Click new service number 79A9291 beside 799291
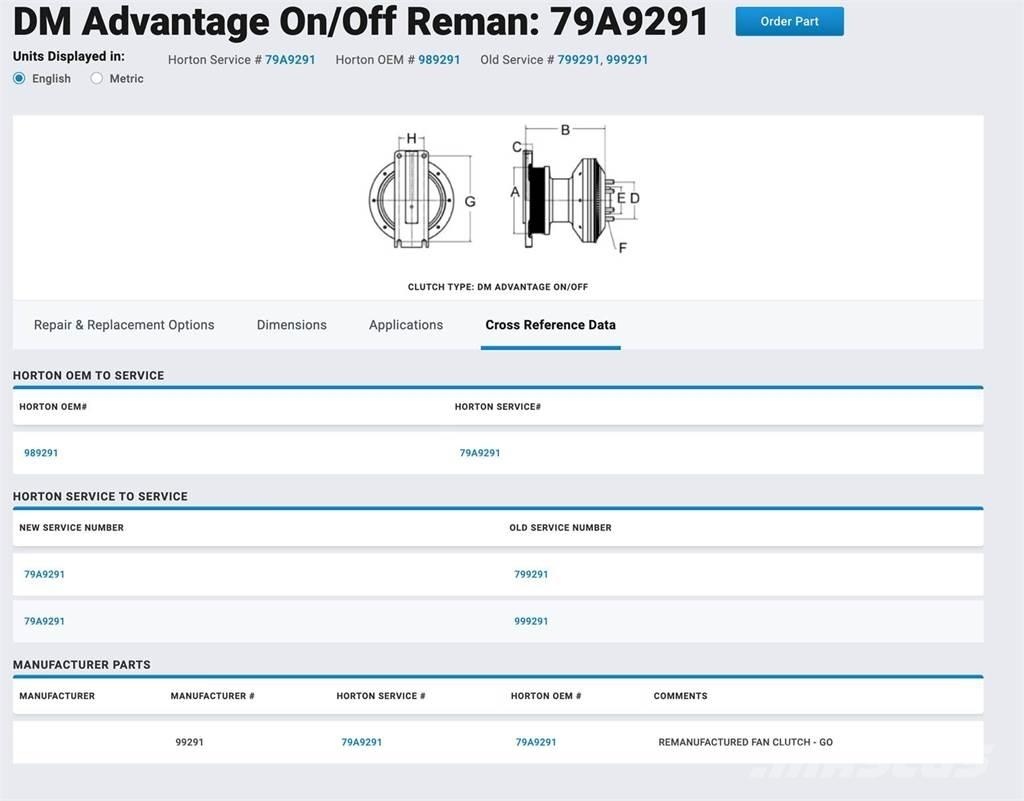1024x801 pixels. pyautogui.click(x=44, y=574)
